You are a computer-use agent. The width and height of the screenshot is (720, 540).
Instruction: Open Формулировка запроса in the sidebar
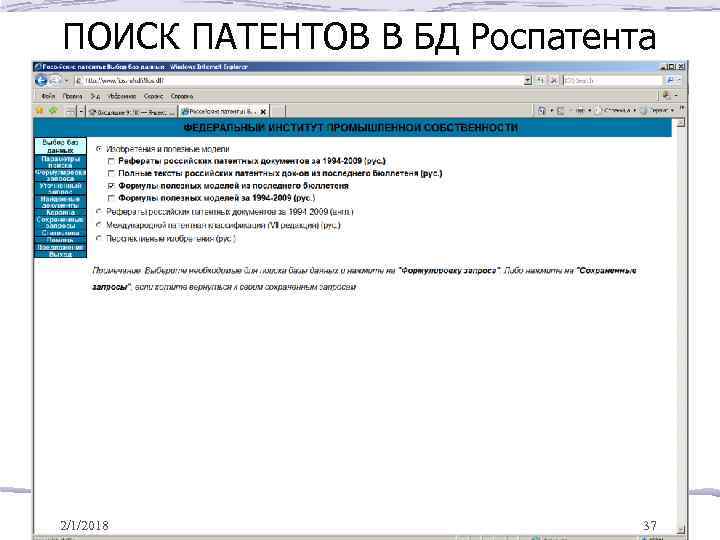point(60,175)
